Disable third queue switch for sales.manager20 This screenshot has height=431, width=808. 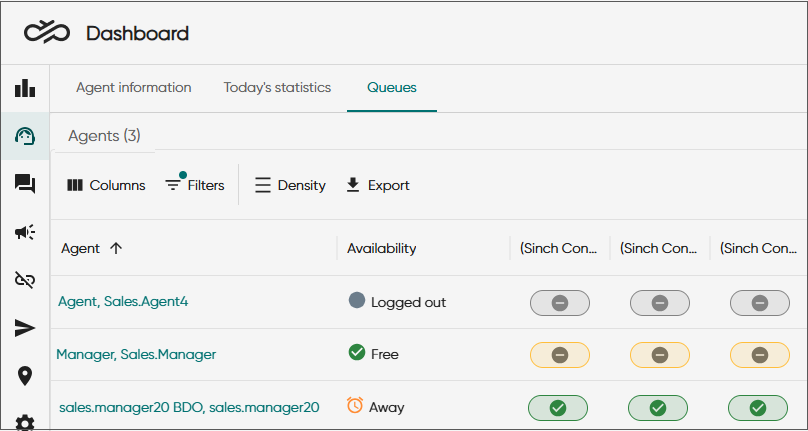(x=758, y=408)
